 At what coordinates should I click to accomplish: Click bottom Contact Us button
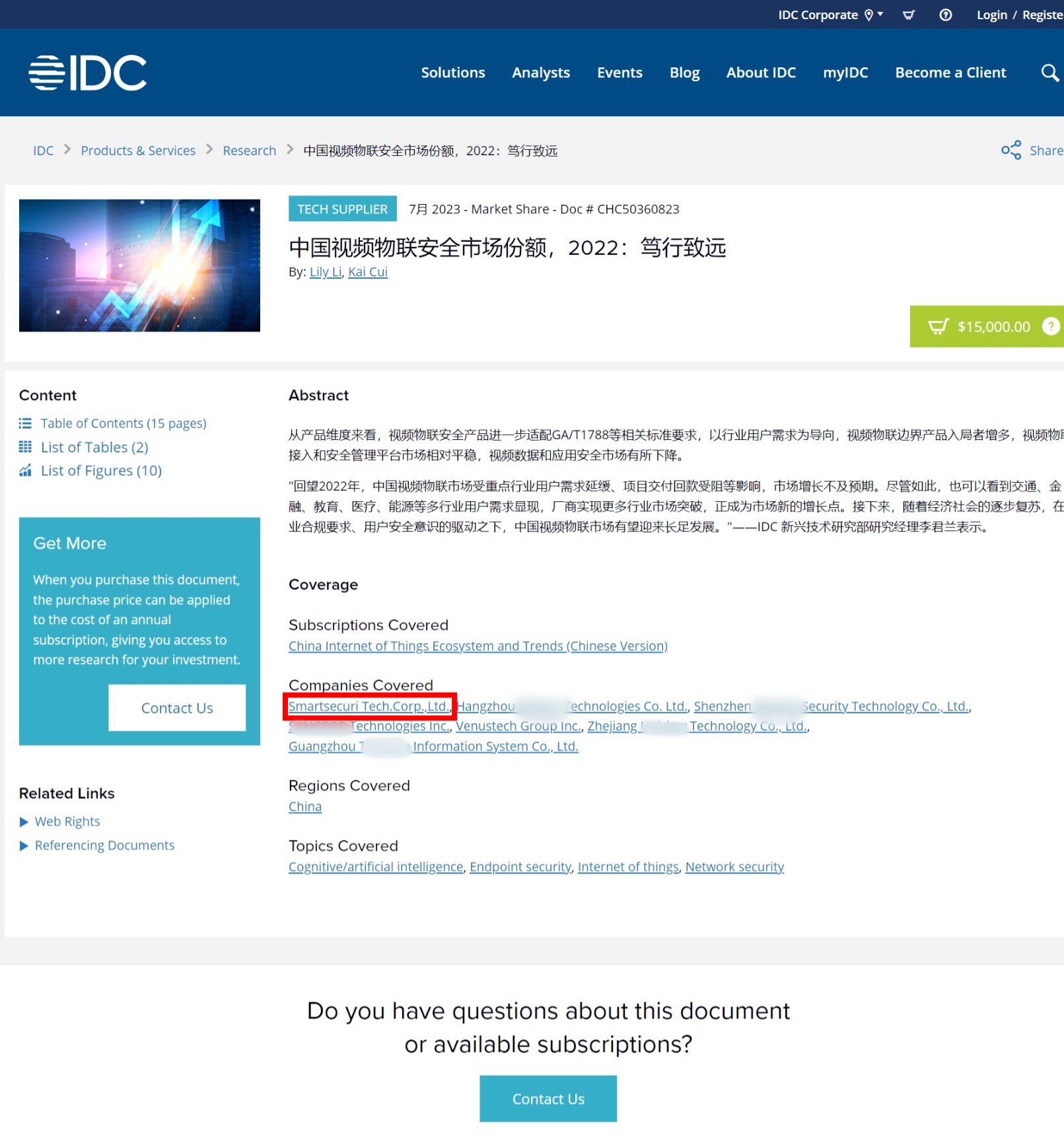pos(548,1099)
